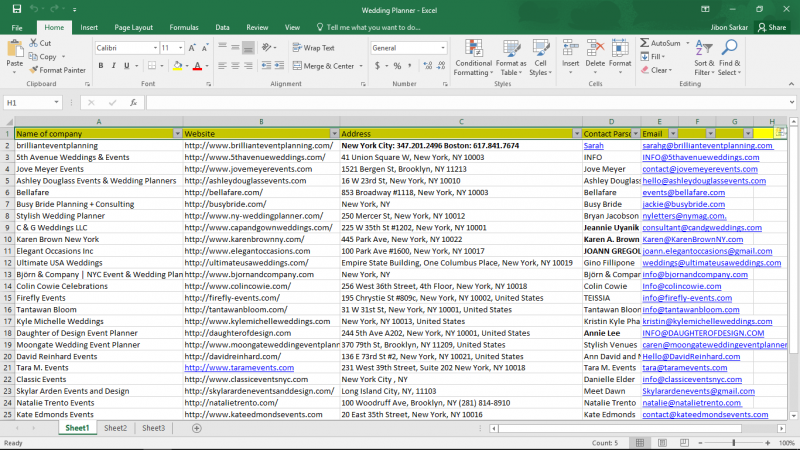
Task: Toggle center horizontal alignment
Action: [x=235, y=66]
